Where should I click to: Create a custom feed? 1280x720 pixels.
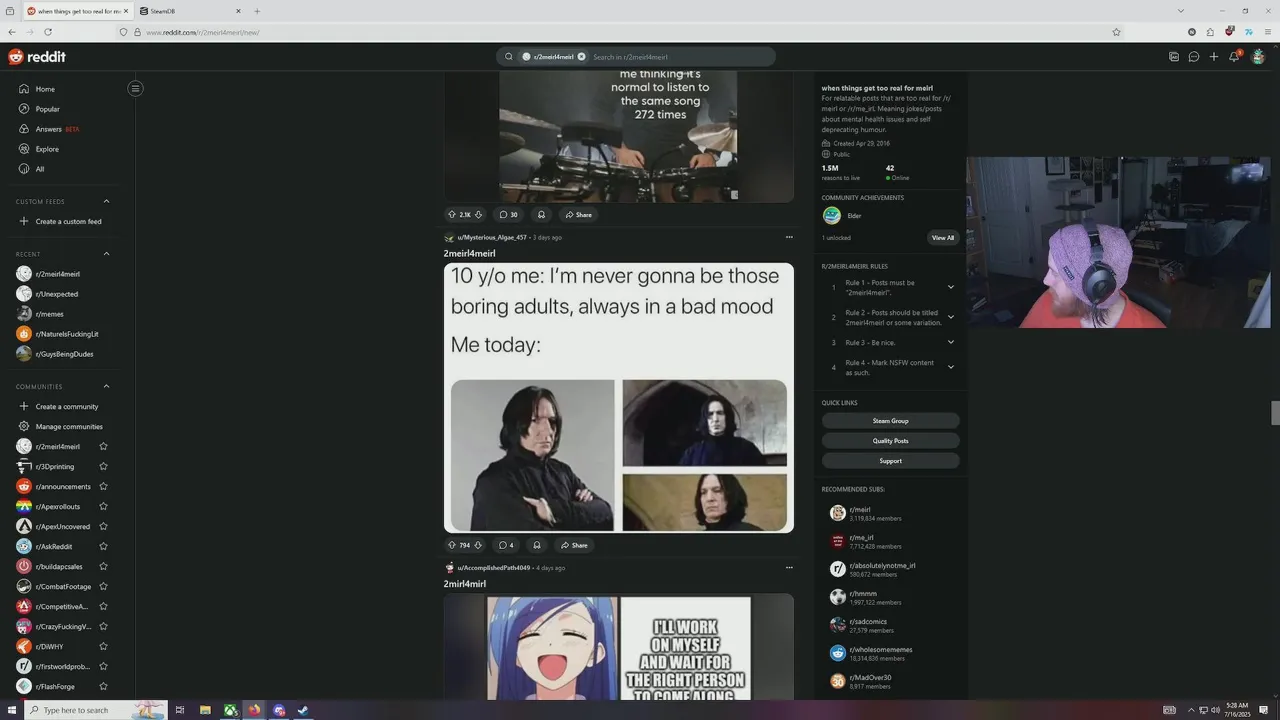click(68, 221)
